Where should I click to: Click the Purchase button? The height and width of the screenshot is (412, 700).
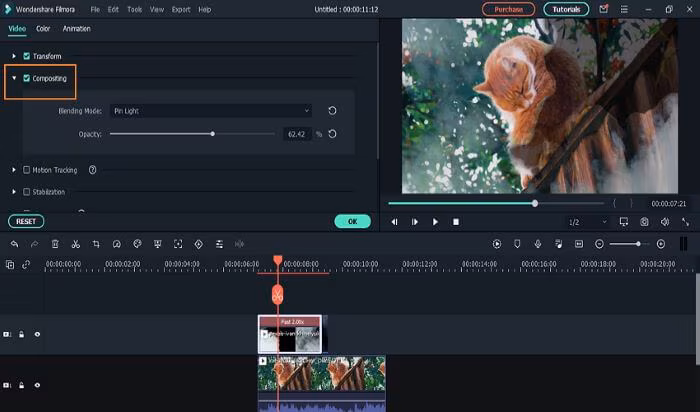tap(508, 9)
